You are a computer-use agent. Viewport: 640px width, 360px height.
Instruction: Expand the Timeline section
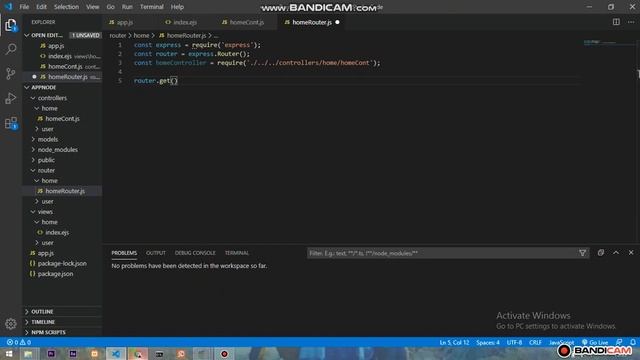[x=43, y=322]
